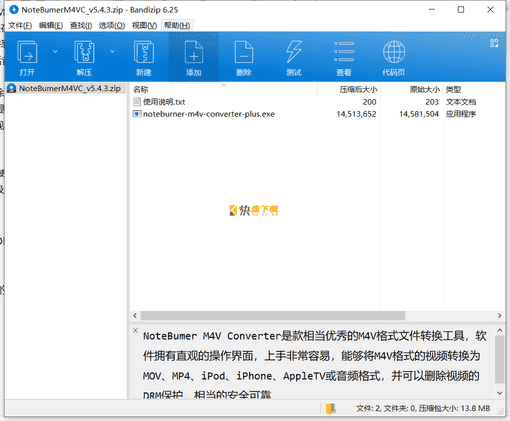The width and height of the screenshot is (510, 421).
Task: Click the Bandizip app icon in title bar
Action: (14, 10)
